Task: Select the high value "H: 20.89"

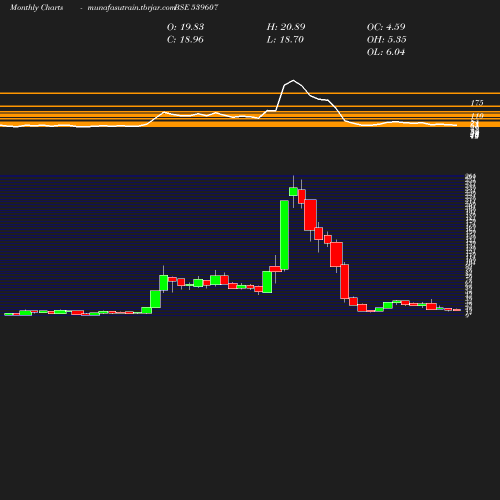Action: point(286,27)
